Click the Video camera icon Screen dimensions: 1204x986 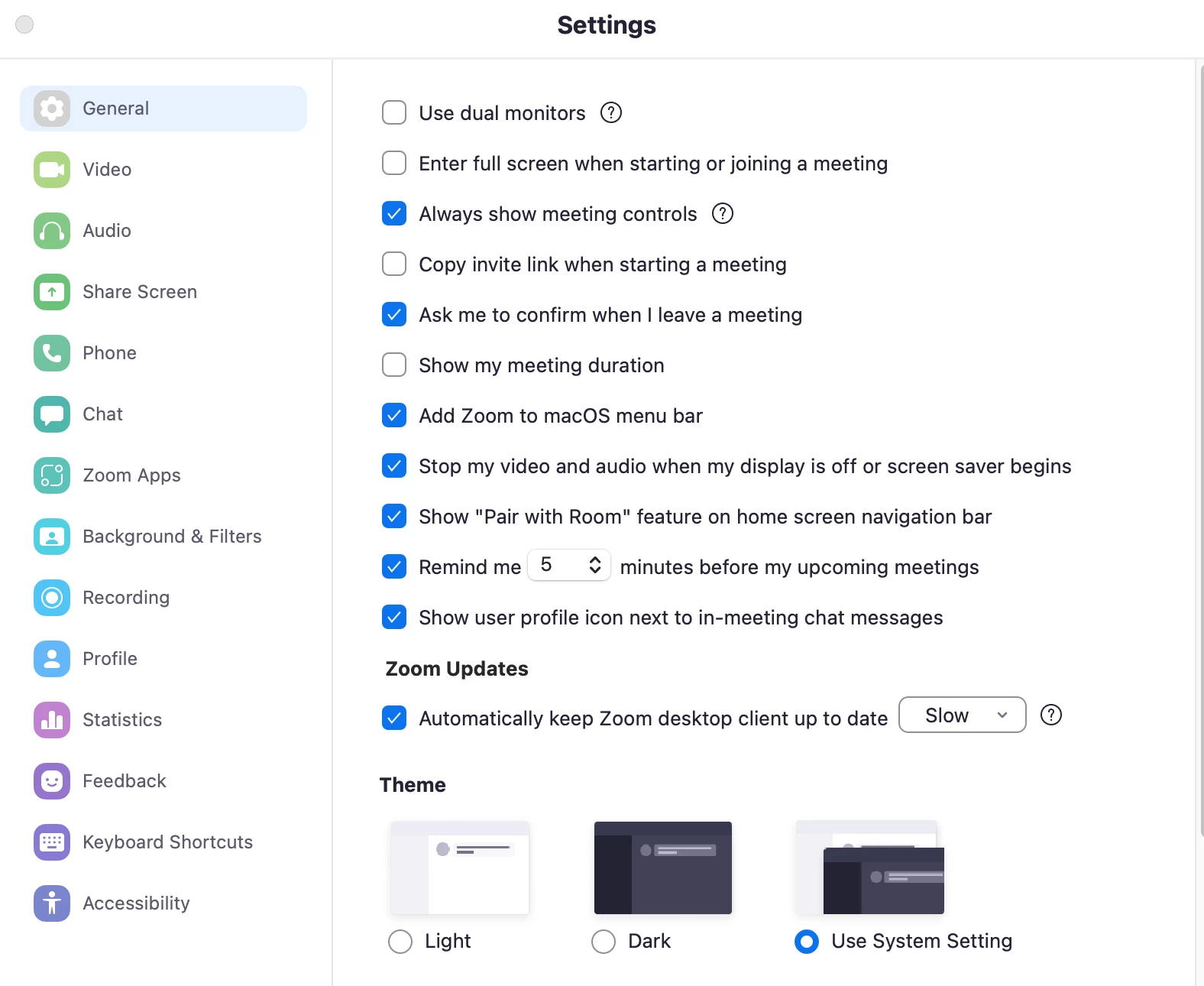point(52,170)
